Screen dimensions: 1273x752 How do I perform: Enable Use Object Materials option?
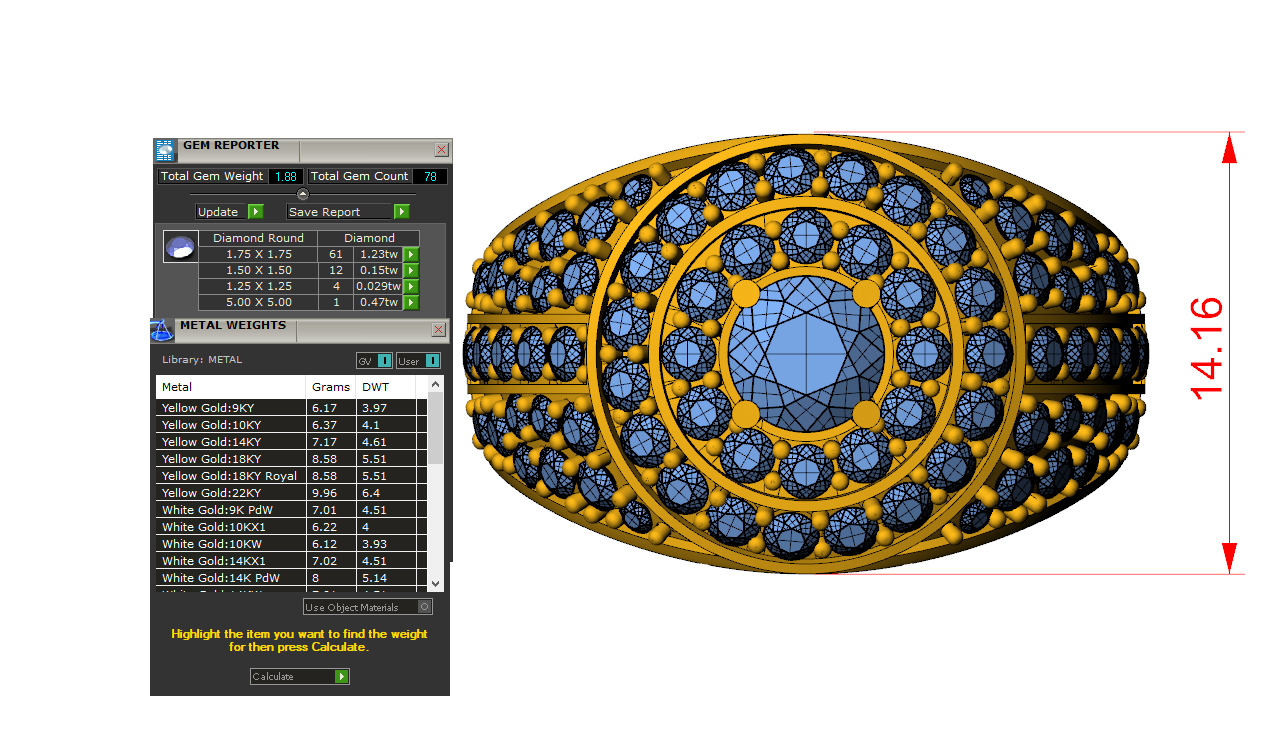pos(424,607)
